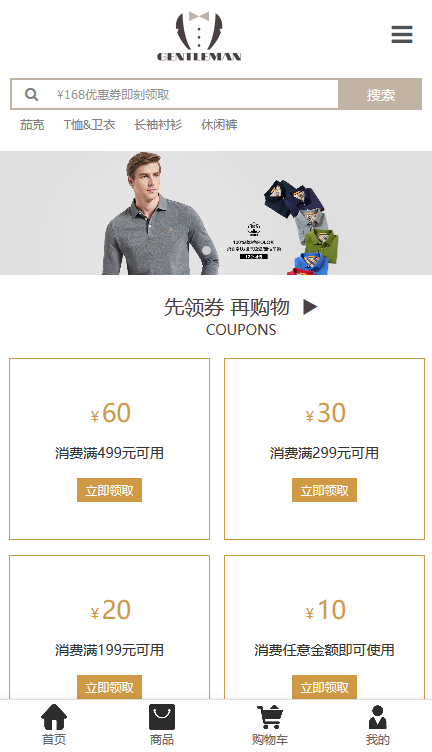The height and width of the screenshot is (752, 432).
Task: Open the hamburger menu icon
Action: (x=402, y=35)
